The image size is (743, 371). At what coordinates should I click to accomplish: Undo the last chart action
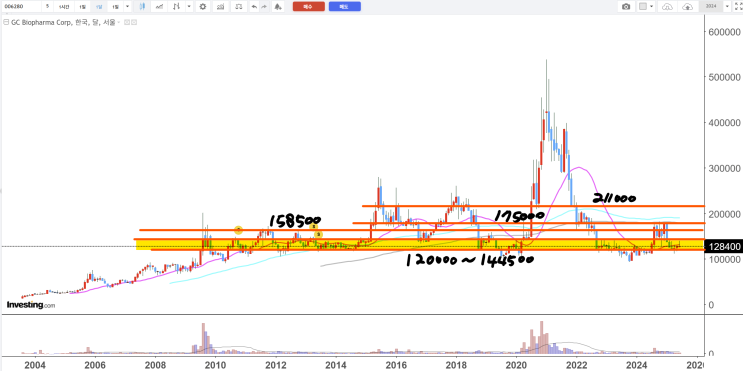pyautogui.click(x=254, y=7)
